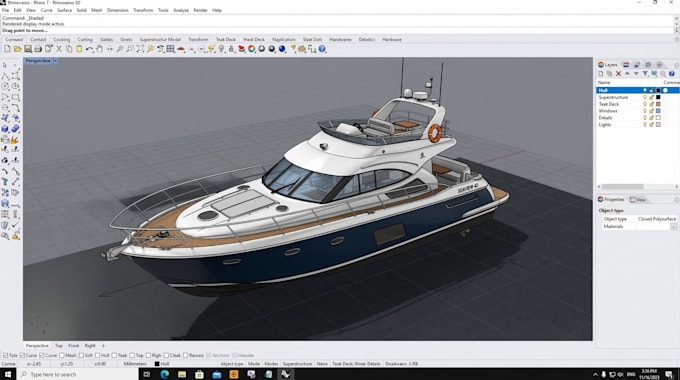This screenshot has height=380, width=680.
Task: Open the Analyze menu
Action: [181, 10]
